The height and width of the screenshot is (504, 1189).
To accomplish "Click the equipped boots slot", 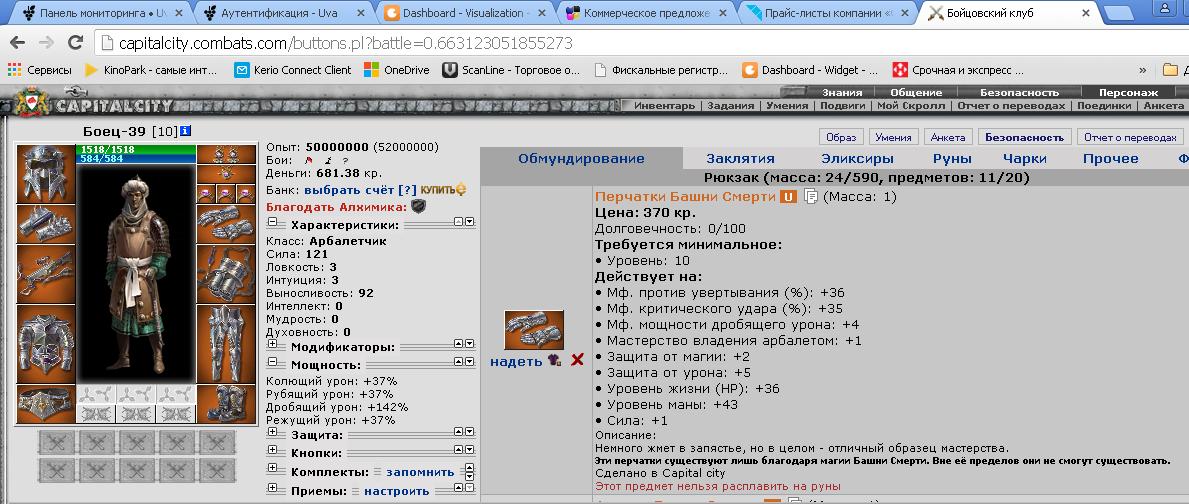I will pyautogui.click(x=227, y=404).
